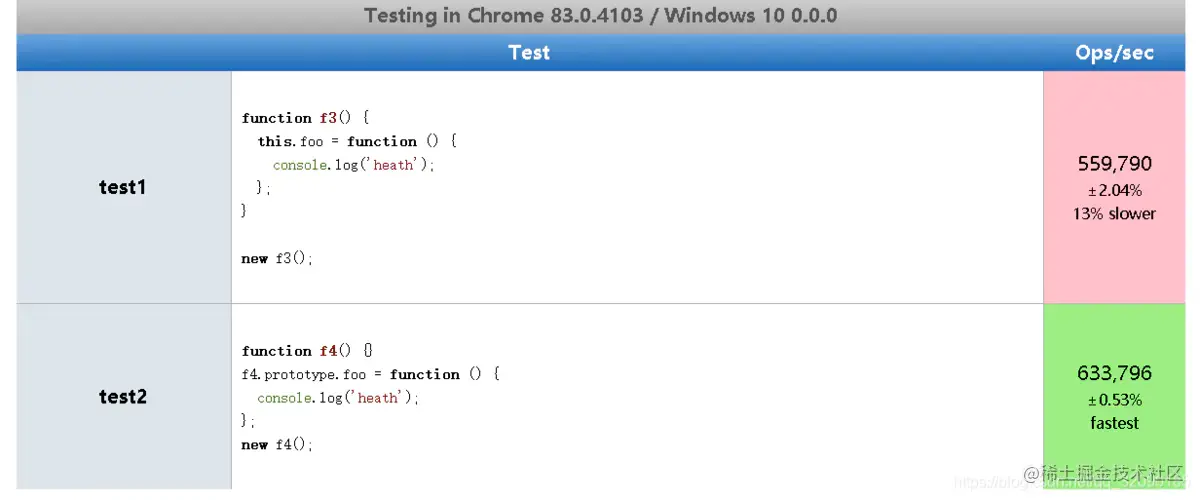Click the "f4.prototype.foo = function ()" line

[x=369, y=375]
